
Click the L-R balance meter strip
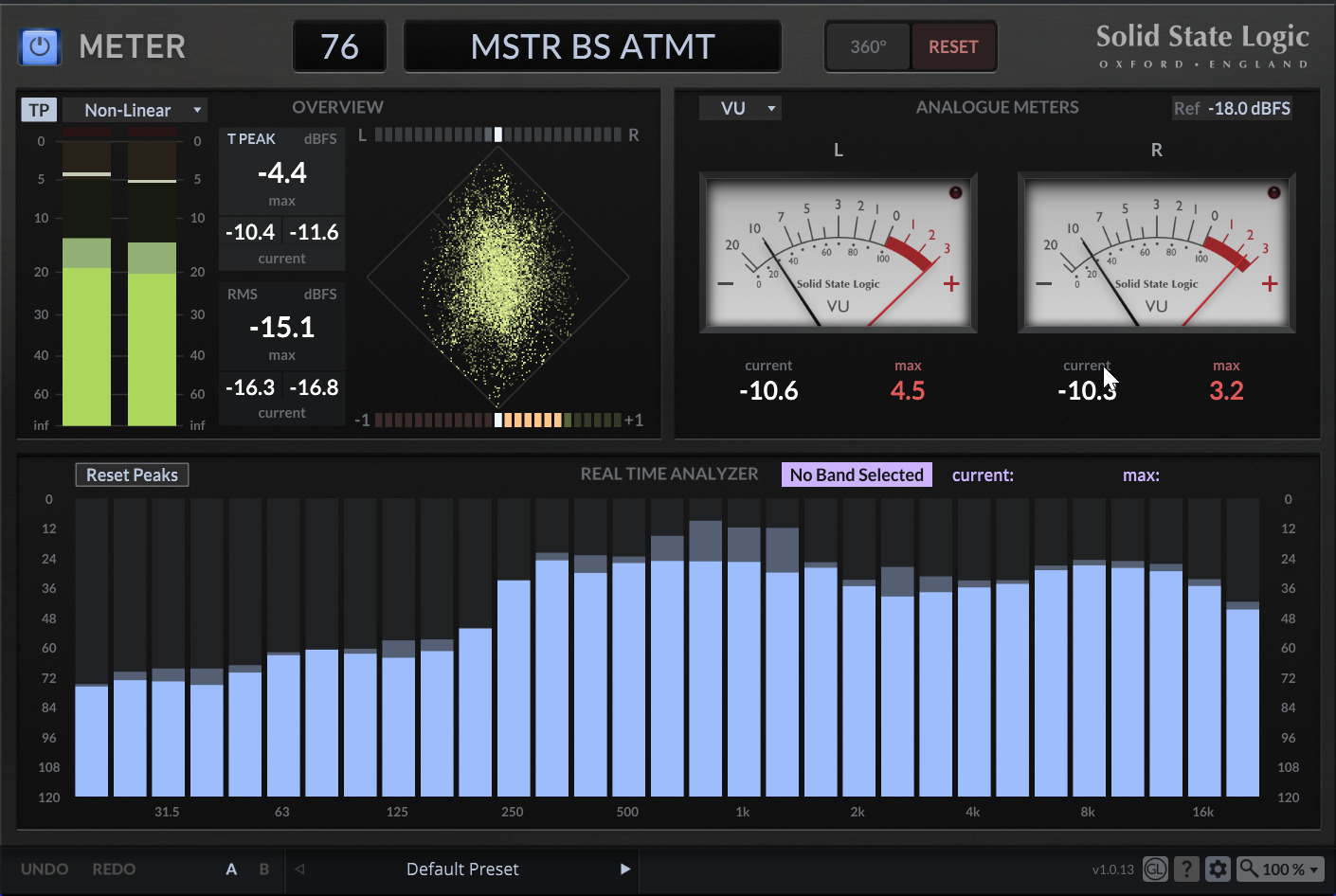(498, 134)
